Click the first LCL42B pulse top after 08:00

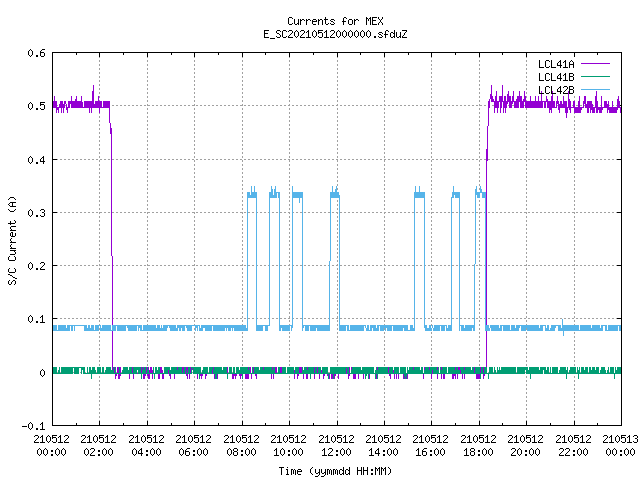pyautogui.click(x=252, y=194)
